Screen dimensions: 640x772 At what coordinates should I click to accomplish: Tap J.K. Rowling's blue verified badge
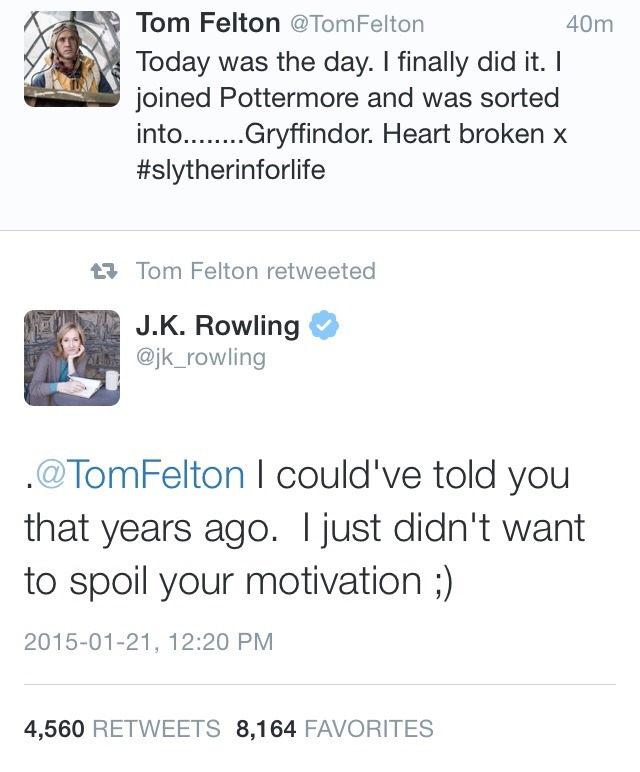point(328,326)
